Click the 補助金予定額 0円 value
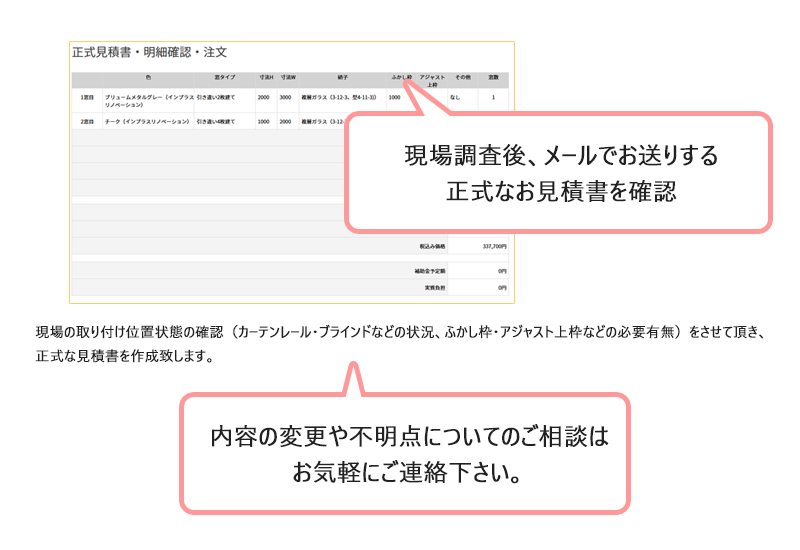The width and height of the screenshot is (800, 550). [x=502, y=270]
